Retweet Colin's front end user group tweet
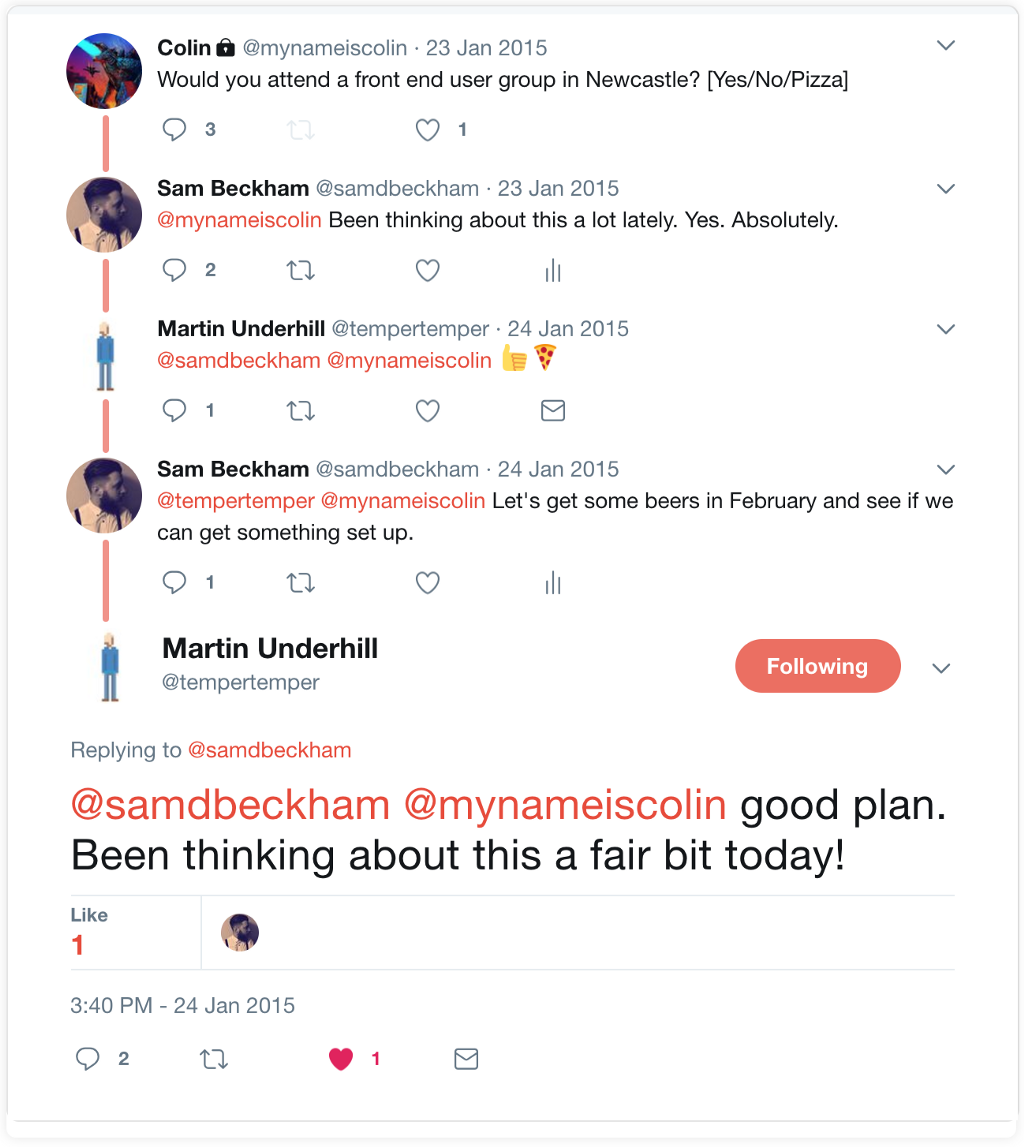The image size is (1024, 1147). point(300,130)
